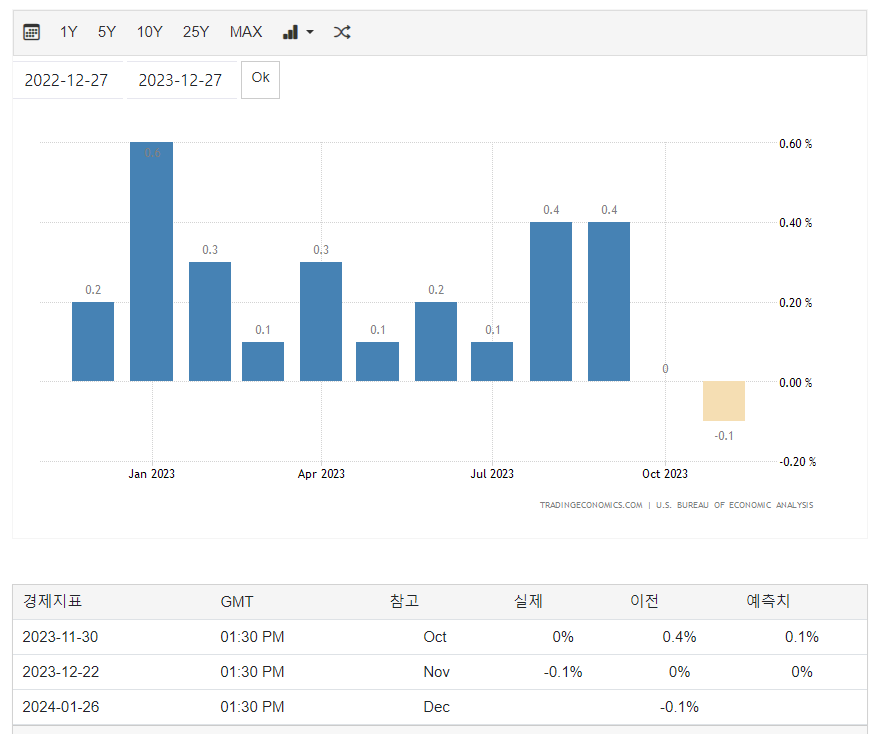
Task: Click the 0.4% previous value in the Oct row
Action: tap(679, 637)
